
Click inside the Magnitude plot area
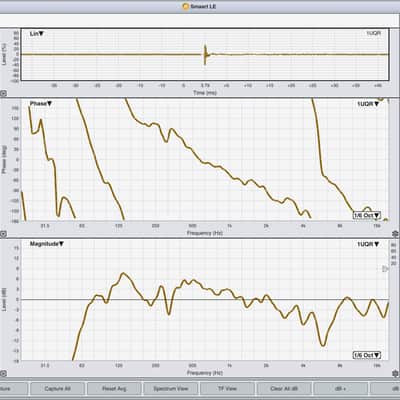coord(205,299)
